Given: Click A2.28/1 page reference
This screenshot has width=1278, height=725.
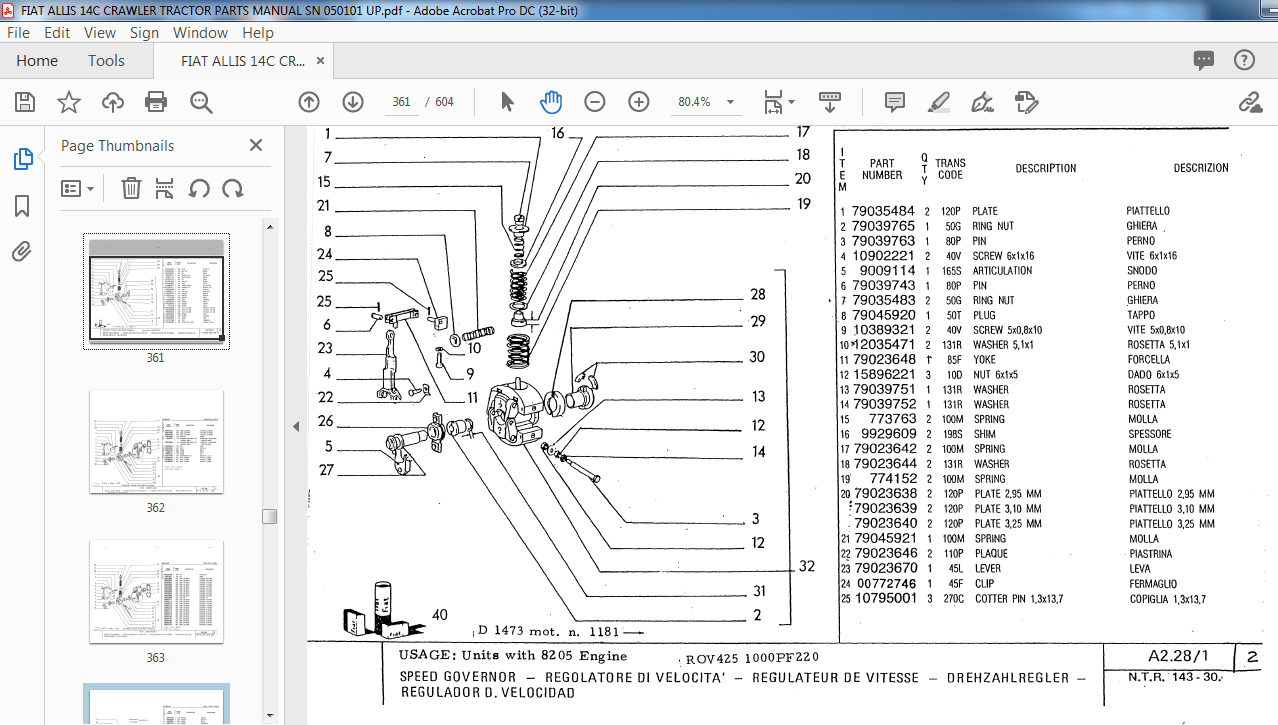Looking at the screenshot, I should [1180, 656].
